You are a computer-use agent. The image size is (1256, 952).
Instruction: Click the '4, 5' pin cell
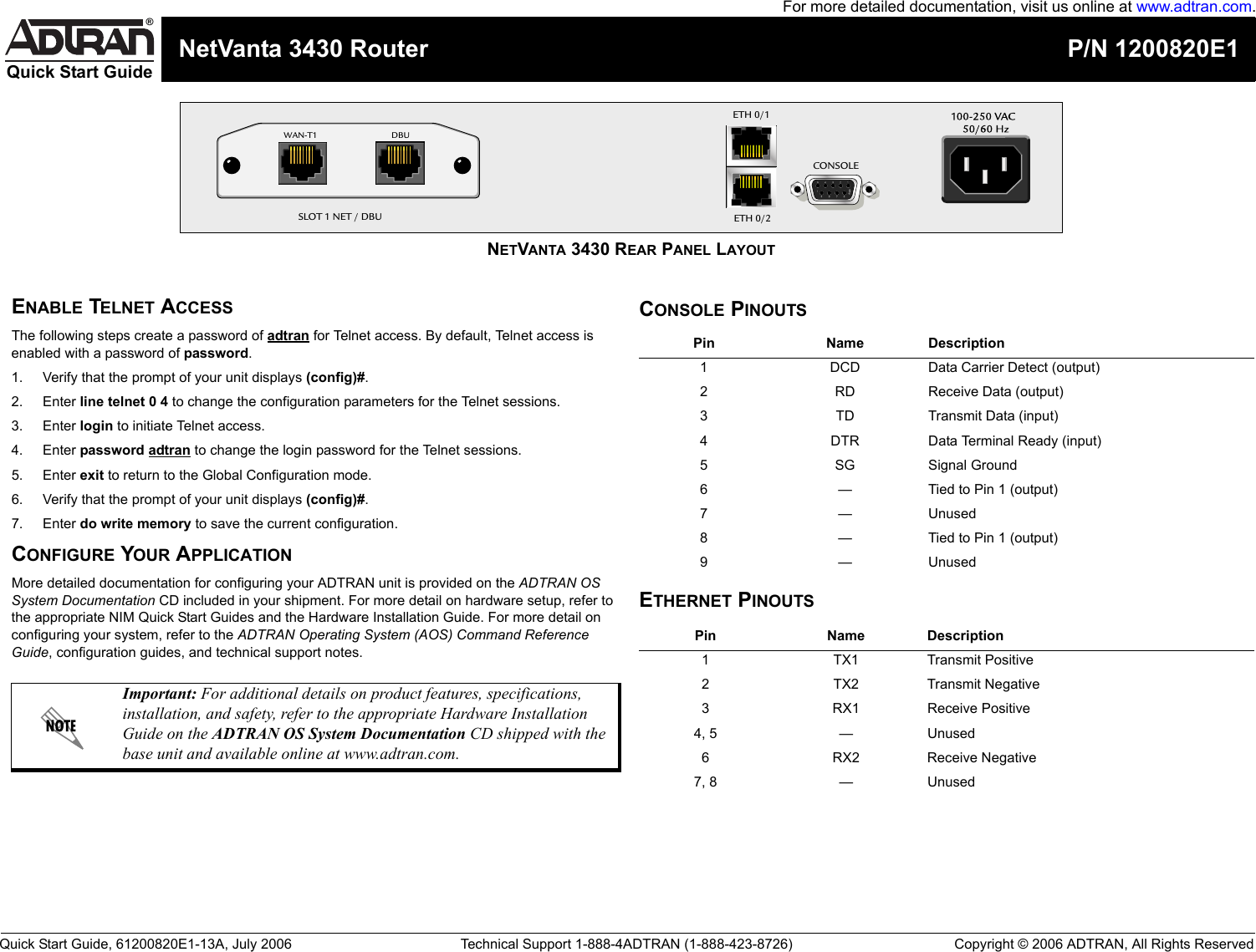(705, 734)
